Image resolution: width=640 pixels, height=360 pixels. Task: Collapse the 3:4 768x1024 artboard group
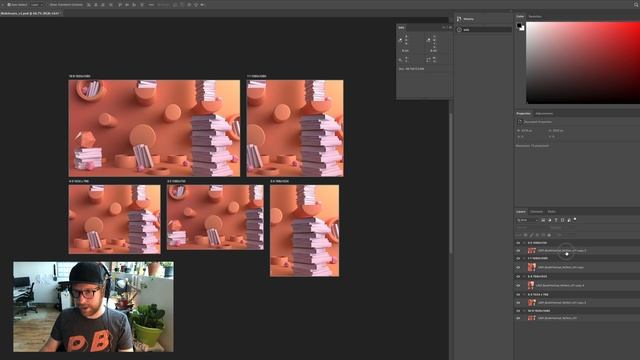pyautogui.click(x=524, y=276)
